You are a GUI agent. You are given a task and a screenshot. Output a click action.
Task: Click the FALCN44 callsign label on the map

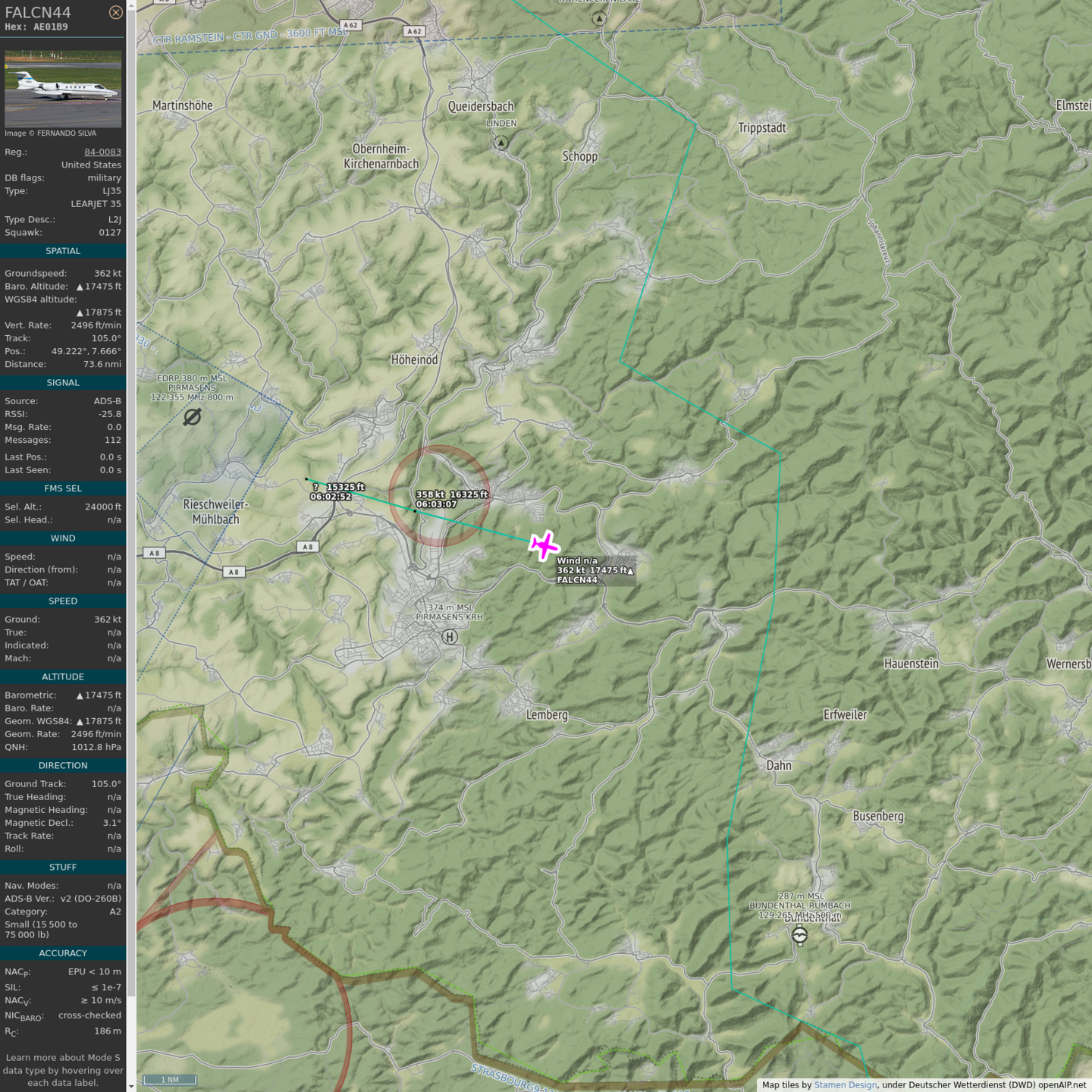(x=577, y=580)
